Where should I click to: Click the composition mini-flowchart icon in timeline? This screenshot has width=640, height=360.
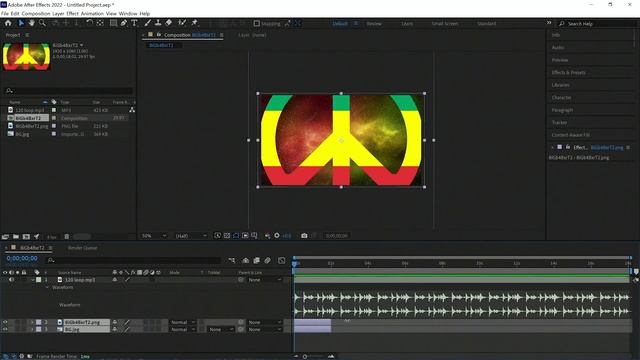pos(232,260)
